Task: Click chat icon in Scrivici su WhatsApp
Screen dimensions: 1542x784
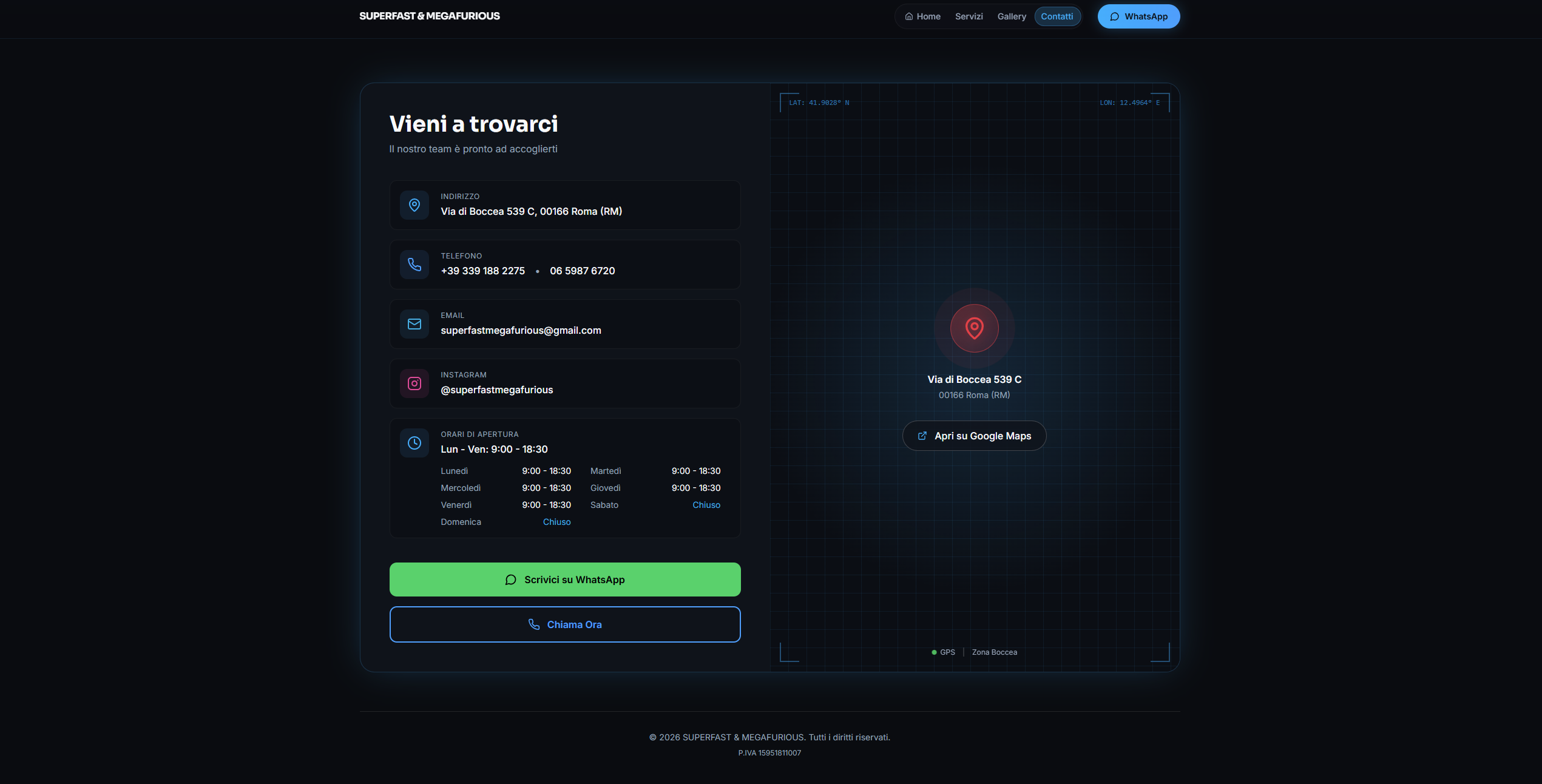Action: click(511, 580)
